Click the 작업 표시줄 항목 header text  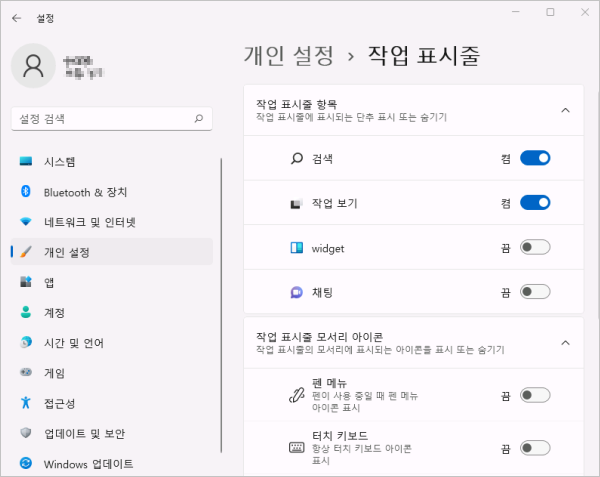pos(297,104)
